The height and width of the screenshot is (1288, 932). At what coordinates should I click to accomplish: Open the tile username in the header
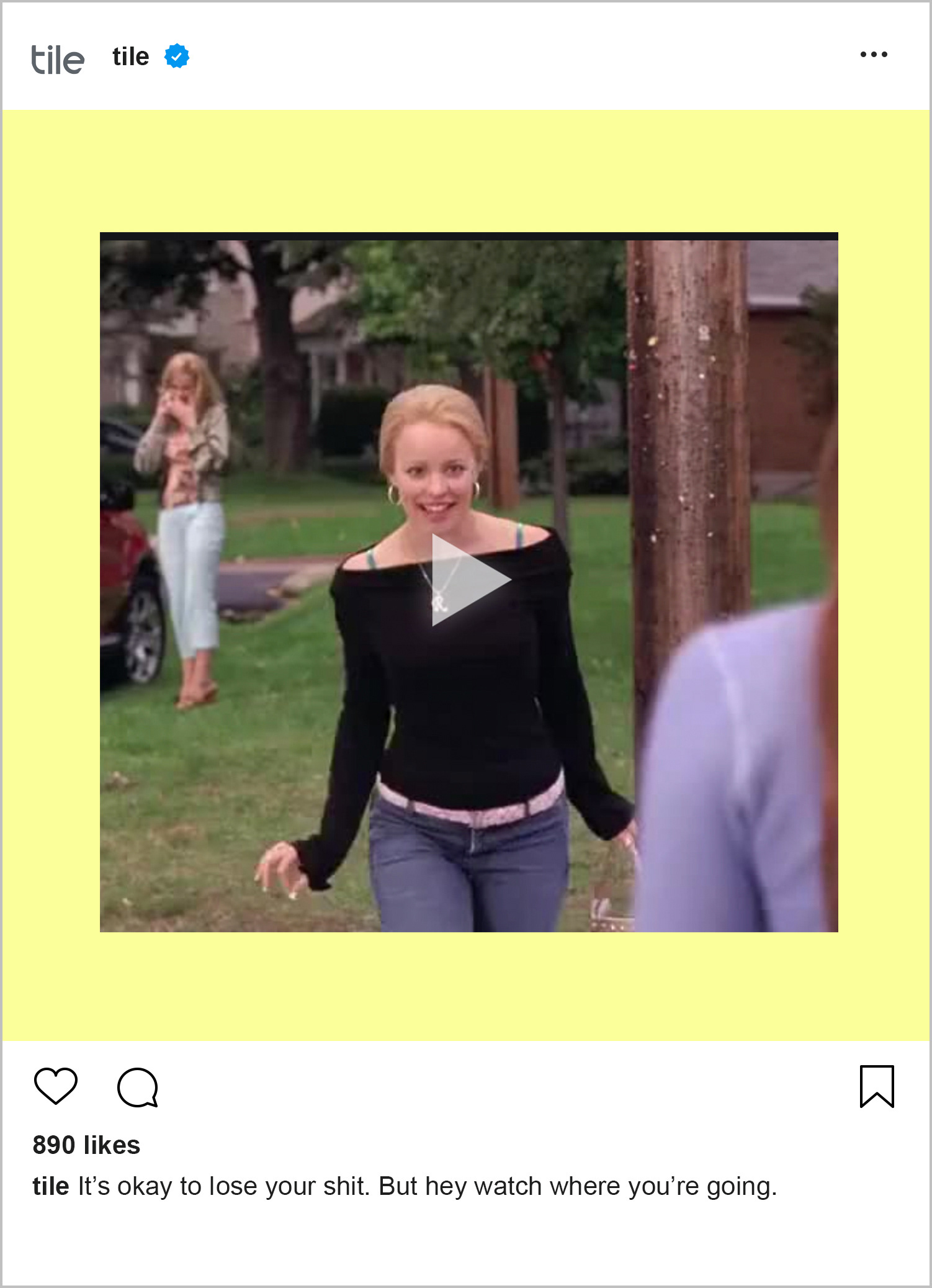point(131,56)
